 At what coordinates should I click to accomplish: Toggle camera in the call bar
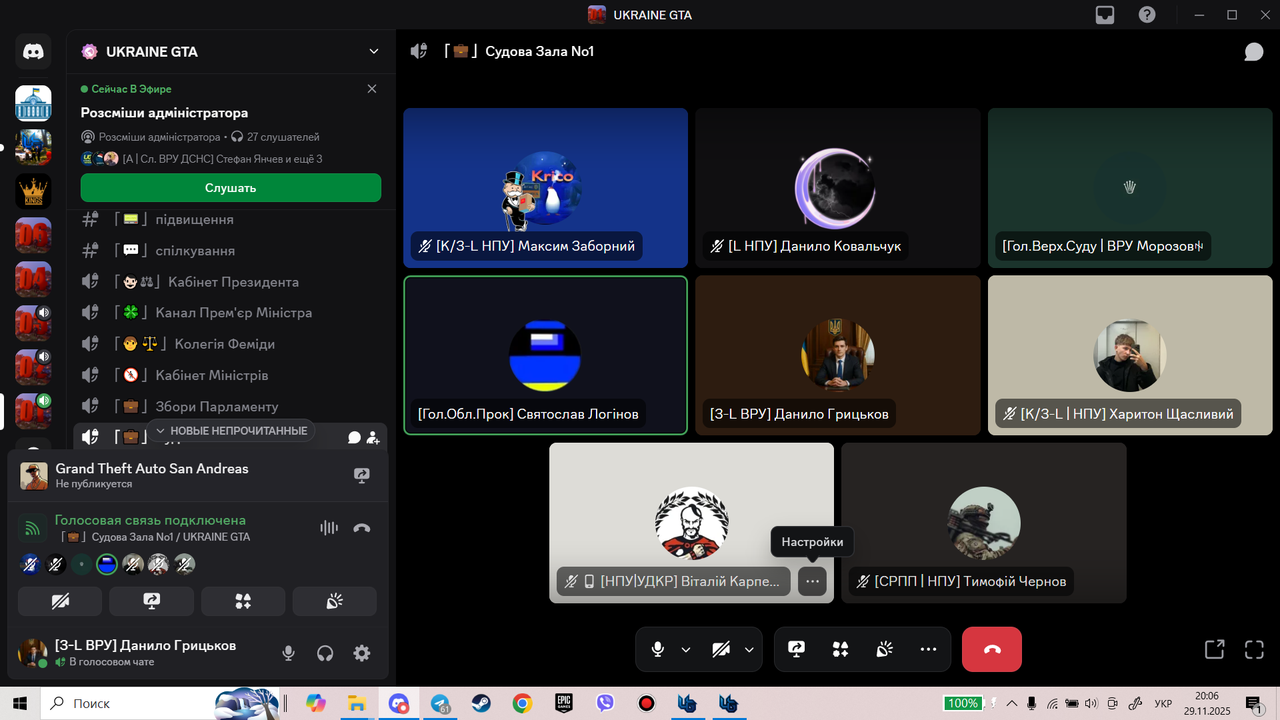pos(721,649)
